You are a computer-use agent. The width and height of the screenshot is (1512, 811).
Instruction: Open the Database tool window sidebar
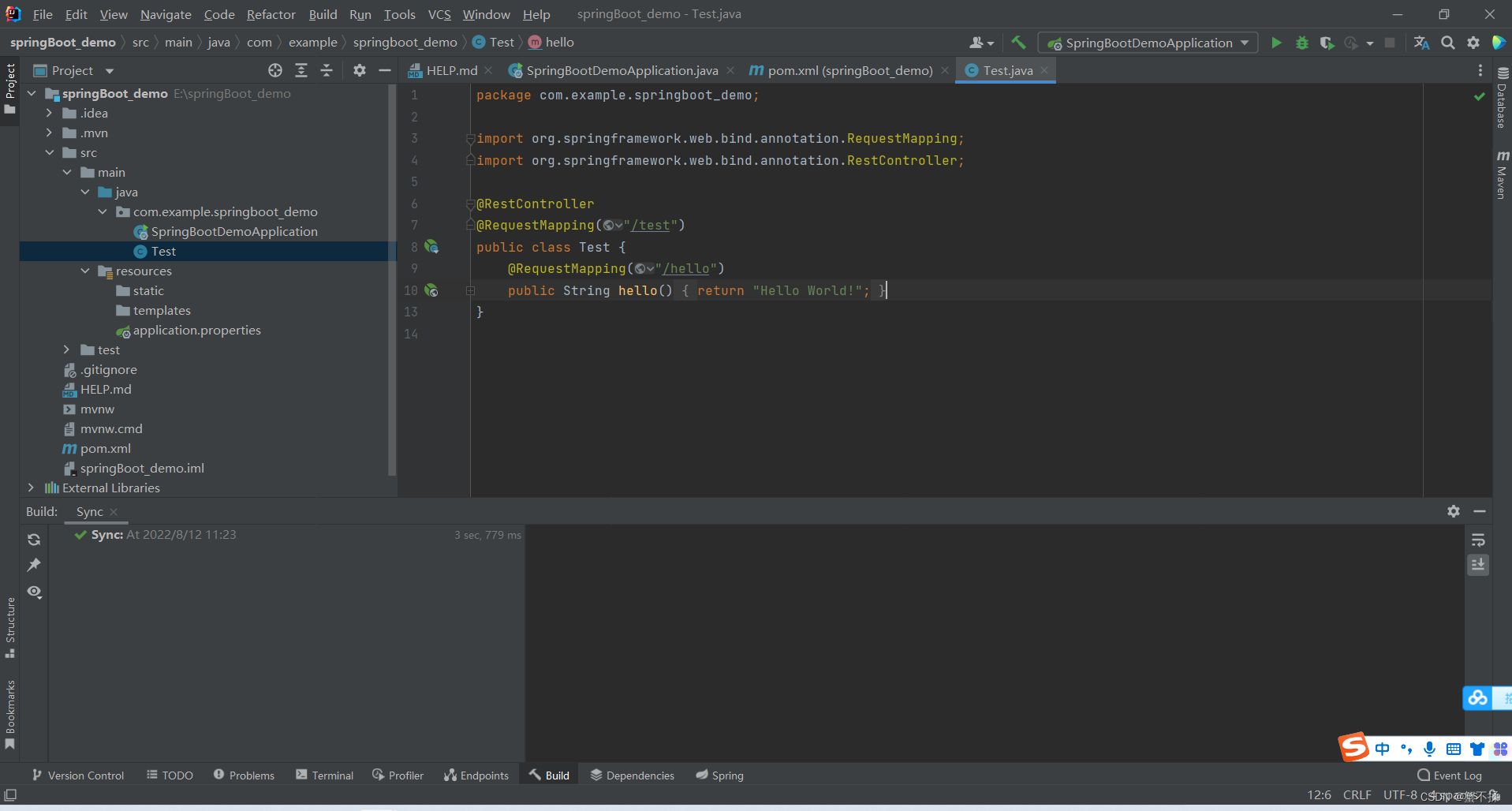1501,110
